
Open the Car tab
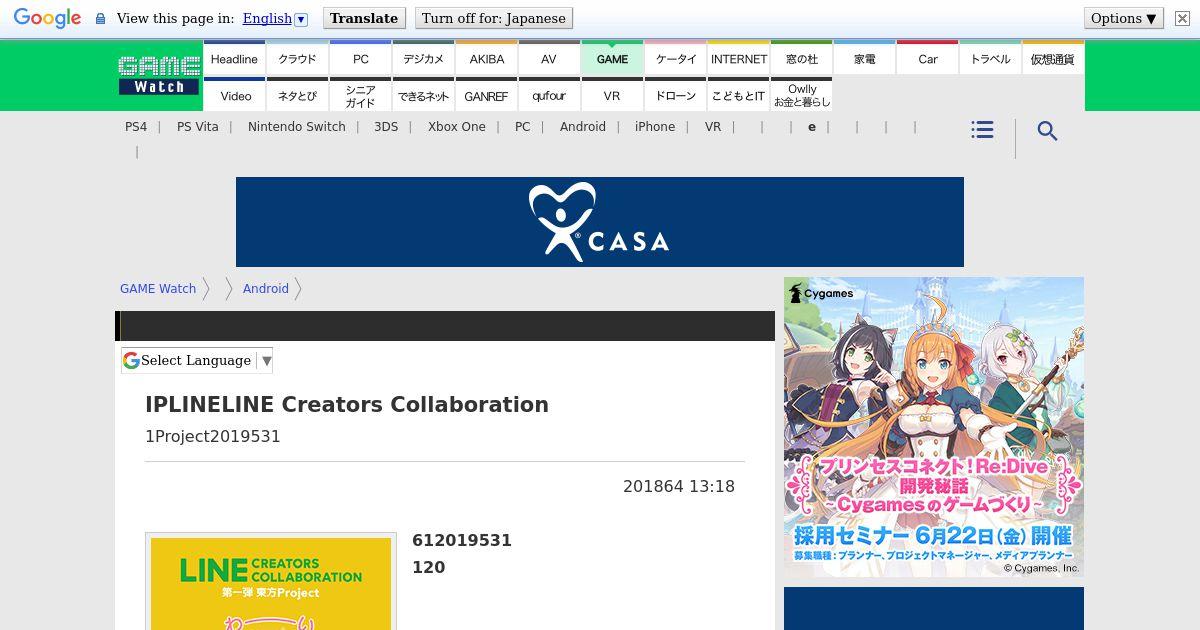927,58
